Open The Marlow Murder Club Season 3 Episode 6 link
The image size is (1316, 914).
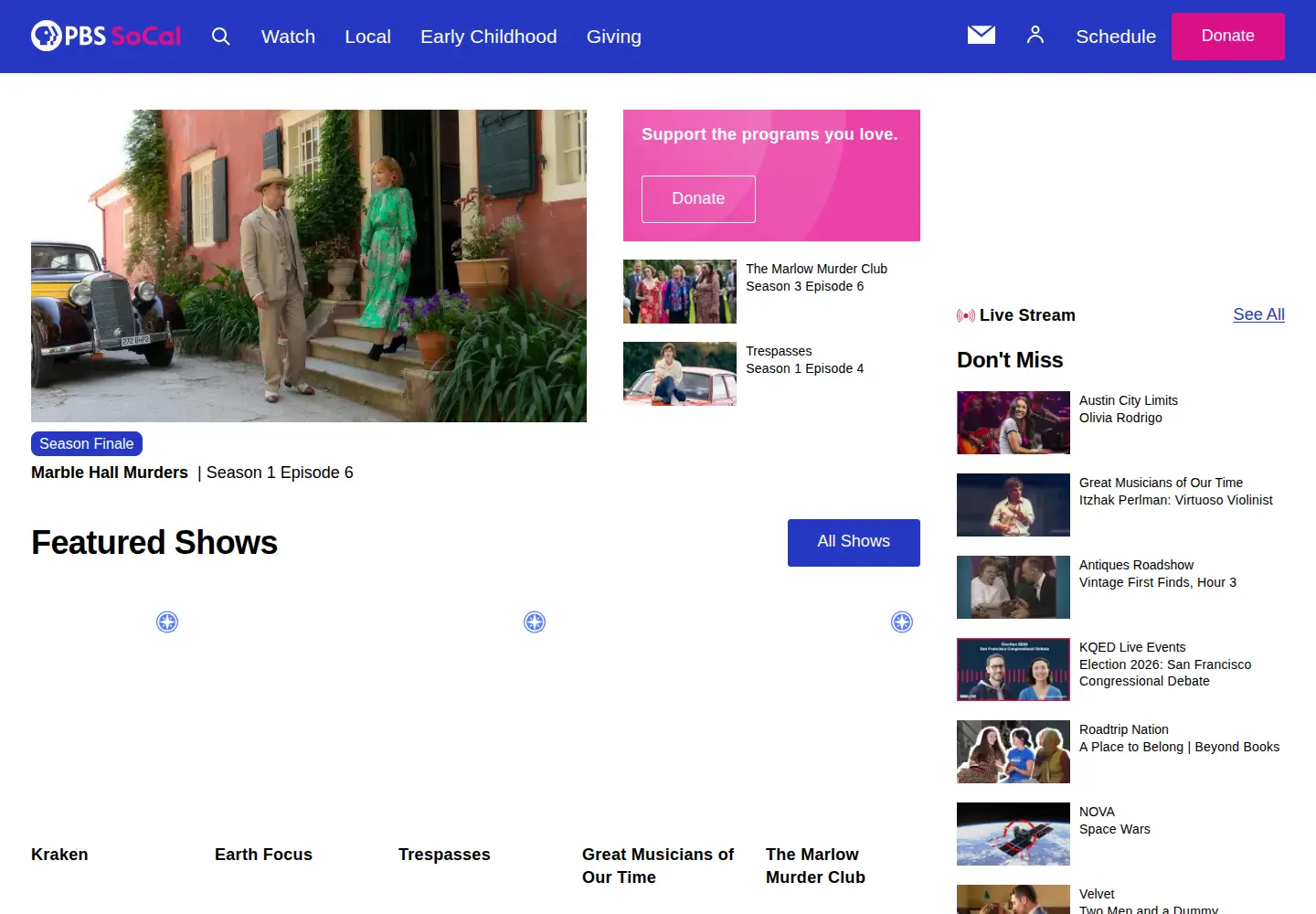click(x=816, y=277)
